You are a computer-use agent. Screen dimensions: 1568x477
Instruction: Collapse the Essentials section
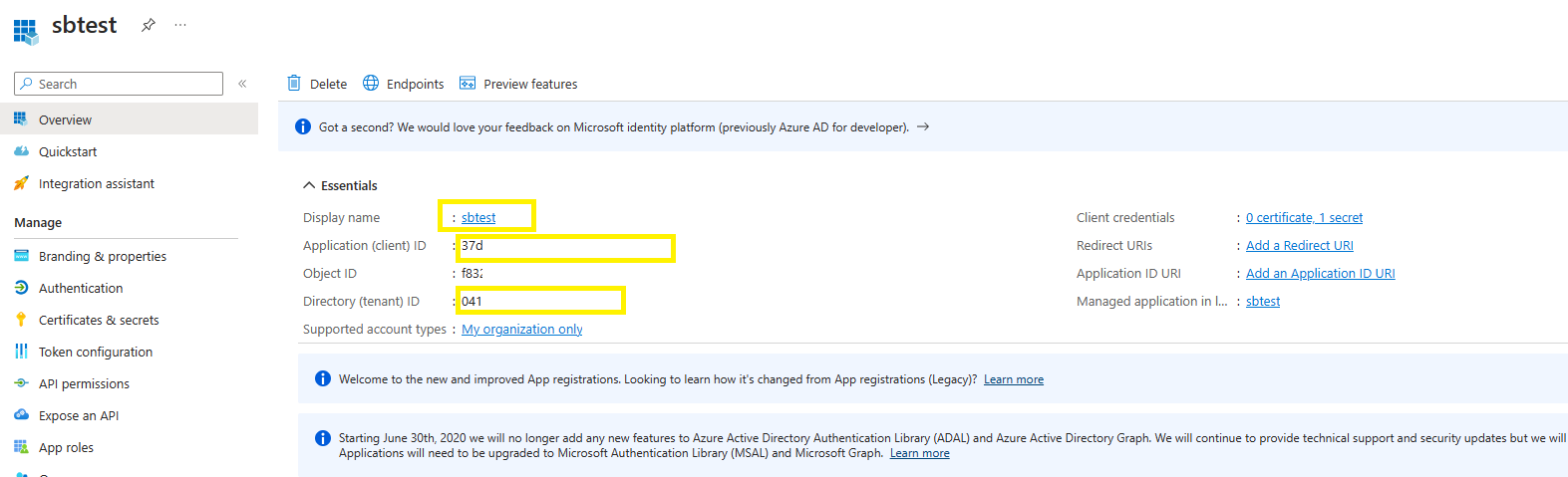pyautogui.click(x=309, y=185)
